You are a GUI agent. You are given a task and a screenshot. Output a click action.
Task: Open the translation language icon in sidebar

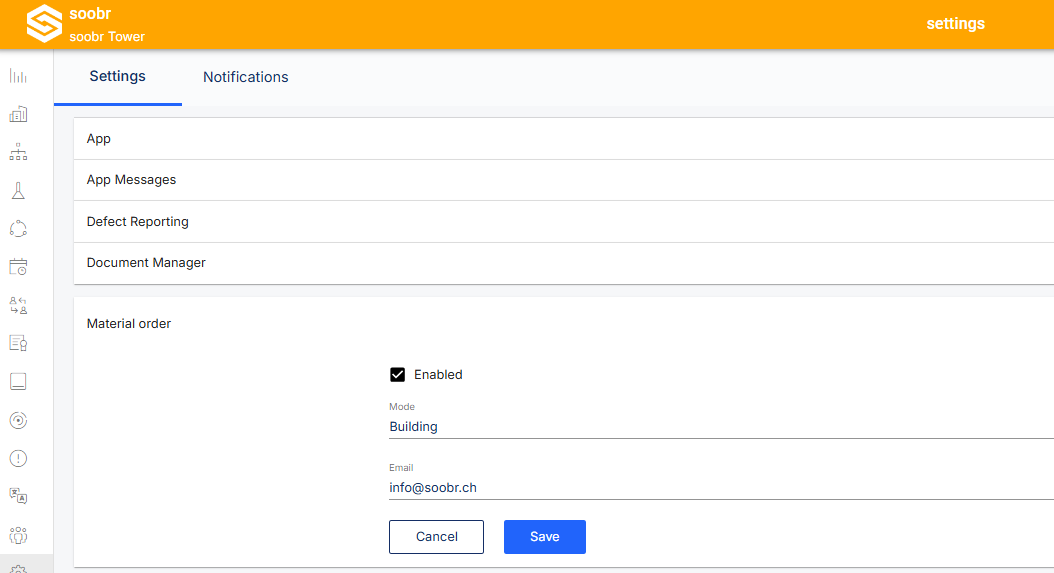(x=18, y=496)
